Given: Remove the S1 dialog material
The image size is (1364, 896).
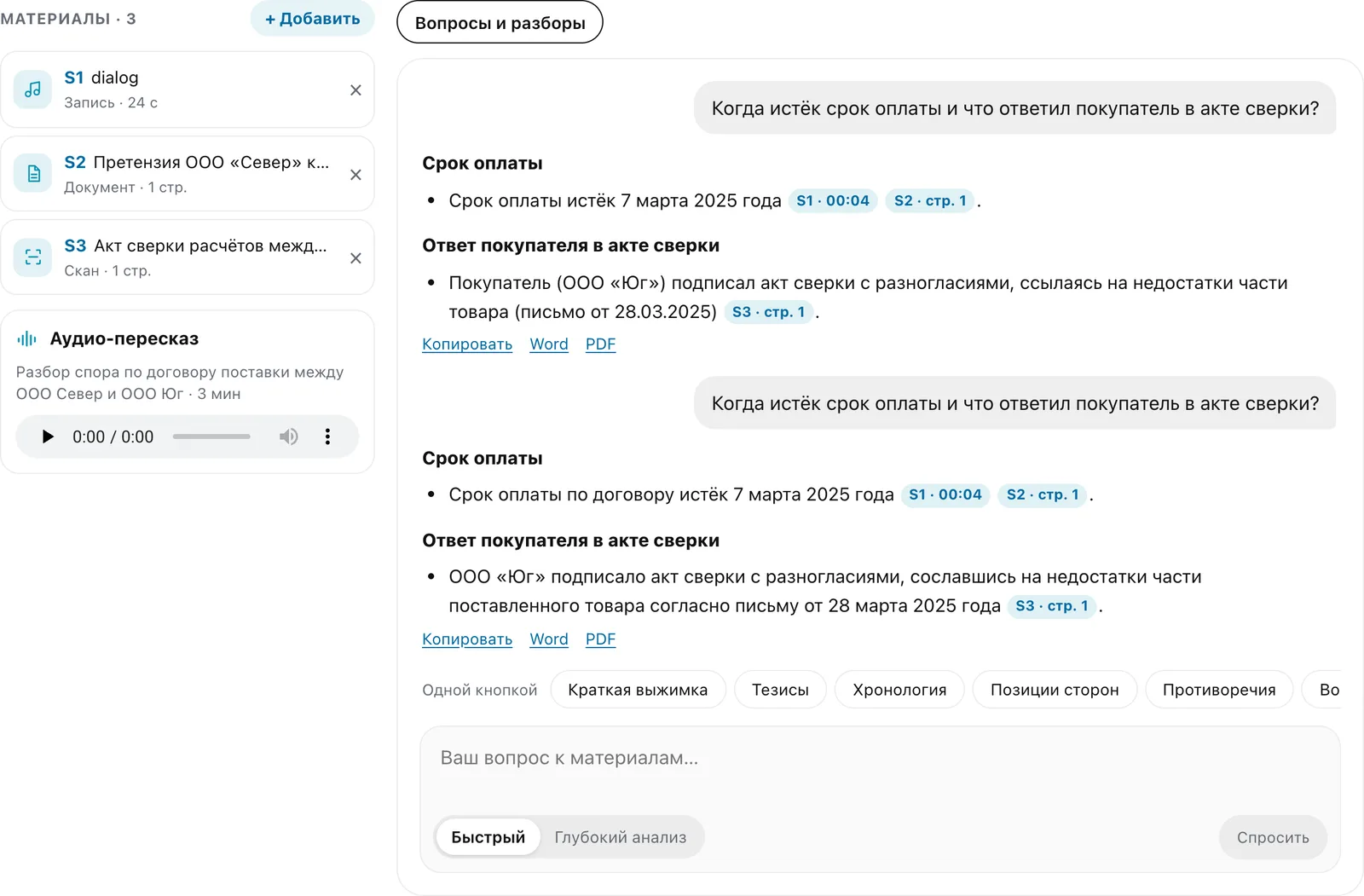Looking at the screenshot, I should [355, 90].
